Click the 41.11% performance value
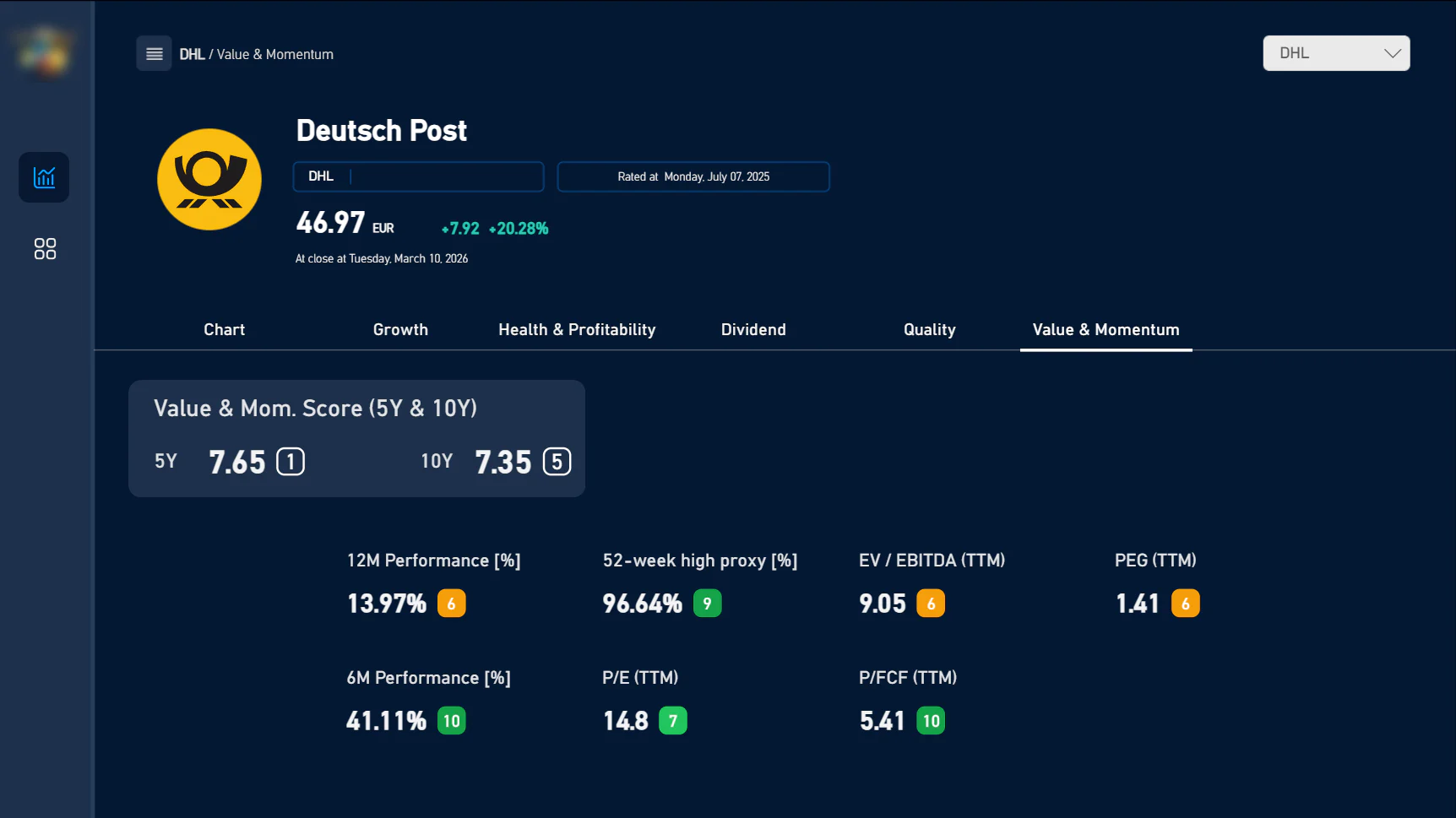The image size is (1456, 818). [387, 721]
